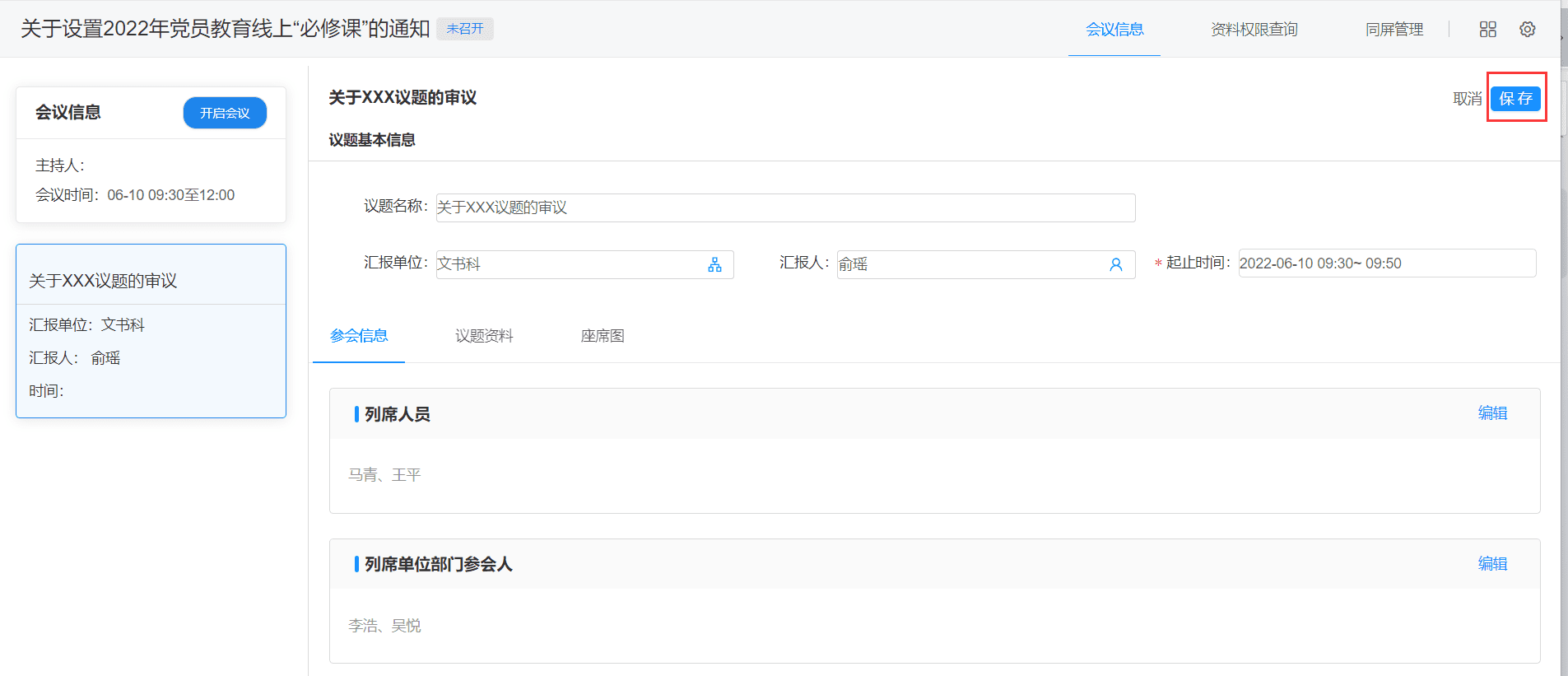The height and width of the screenshot is (676, 1568).
Task: Open the settings gear icon
Action: tap(1527, 30)
